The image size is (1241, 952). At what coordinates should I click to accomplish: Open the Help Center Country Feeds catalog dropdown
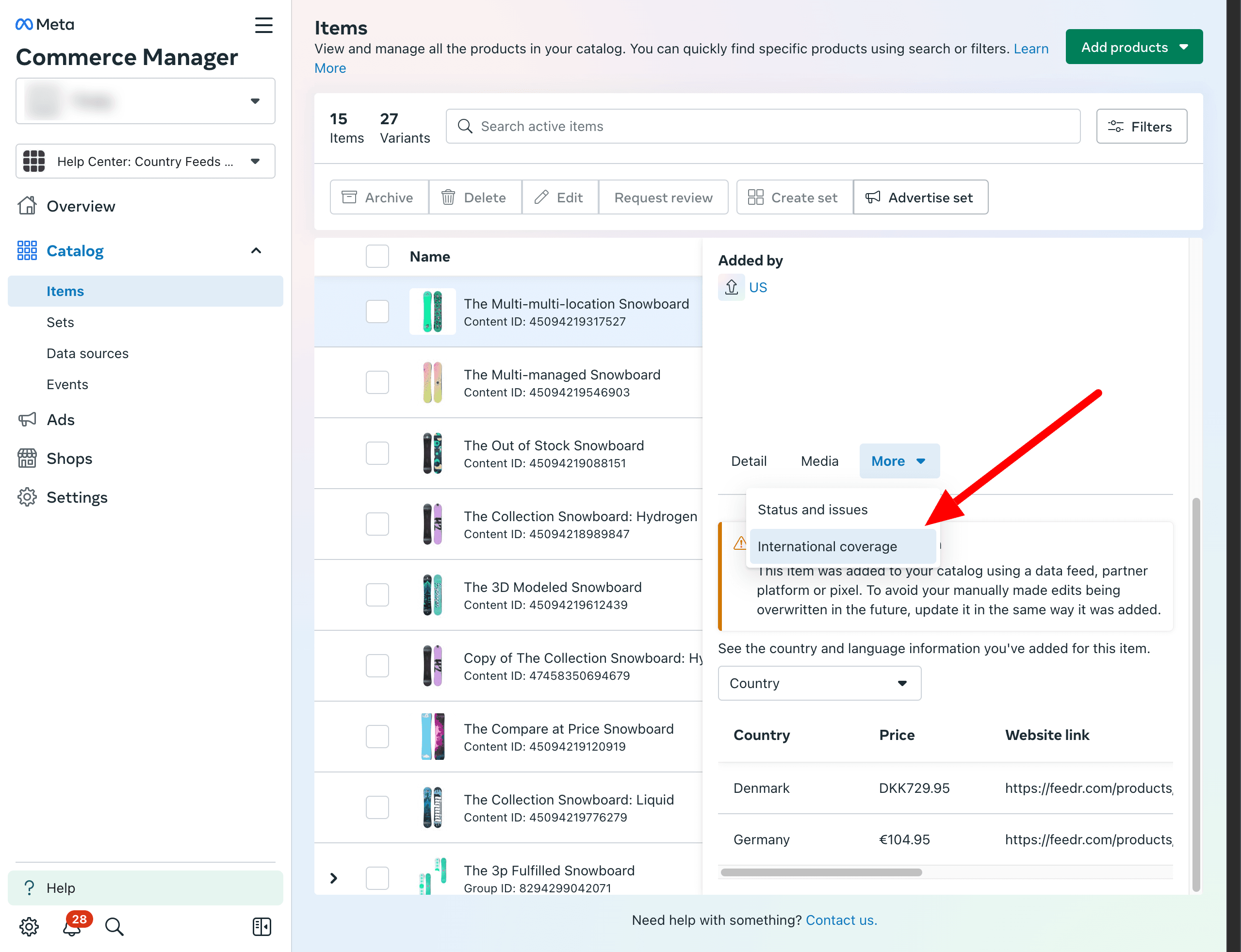tap(145, 162)
